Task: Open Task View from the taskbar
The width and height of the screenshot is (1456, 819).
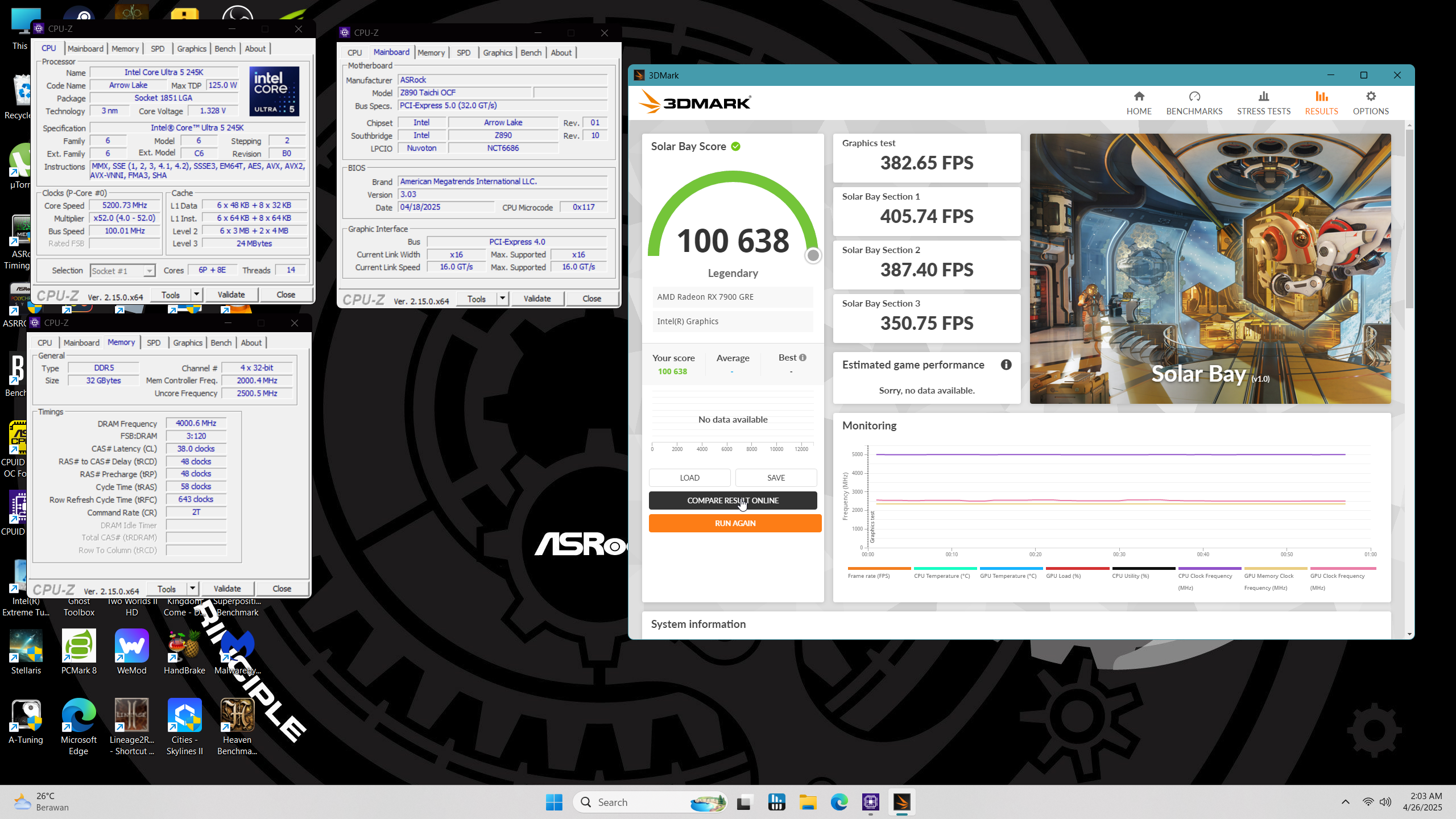Action: tap(744, 803)
